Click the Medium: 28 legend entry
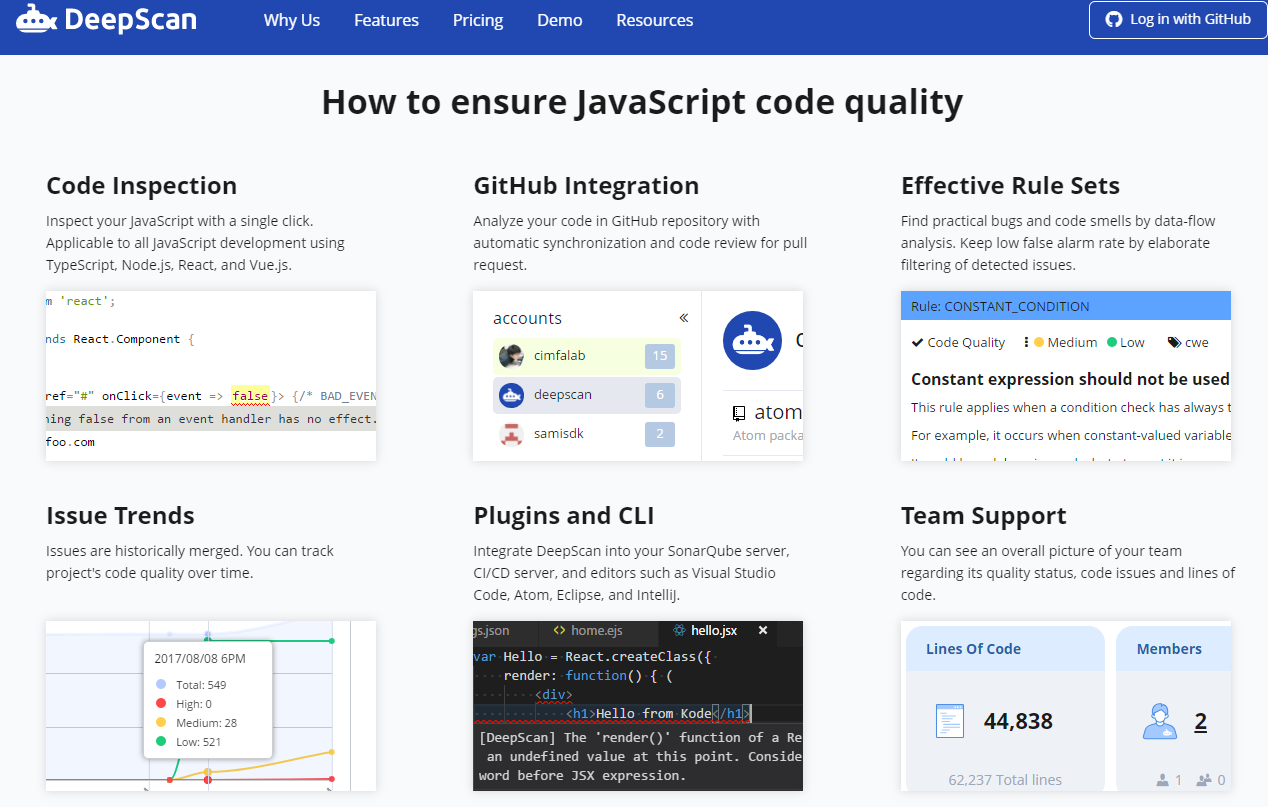Viewport: 1268px width, 807px height. [196, 723]
